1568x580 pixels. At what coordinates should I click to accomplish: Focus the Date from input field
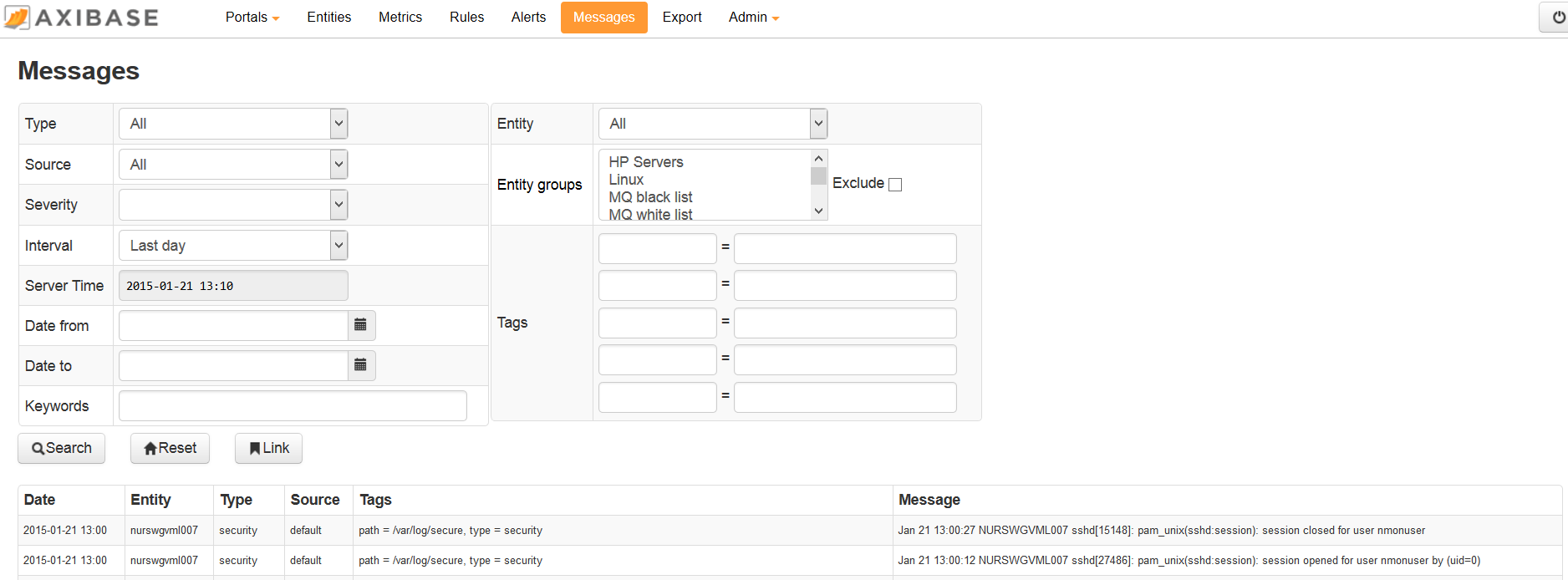233,325
